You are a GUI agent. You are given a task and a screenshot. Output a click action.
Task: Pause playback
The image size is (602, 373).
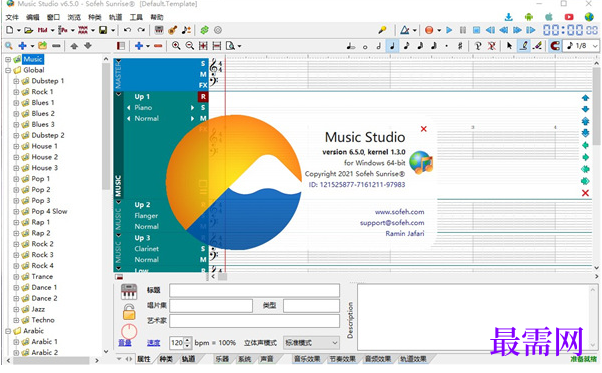point(463,30)
